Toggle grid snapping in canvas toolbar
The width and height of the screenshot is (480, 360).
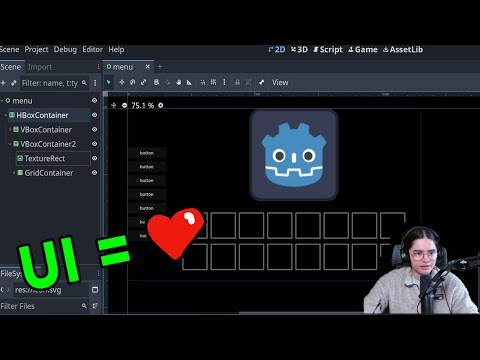(213, 82)
